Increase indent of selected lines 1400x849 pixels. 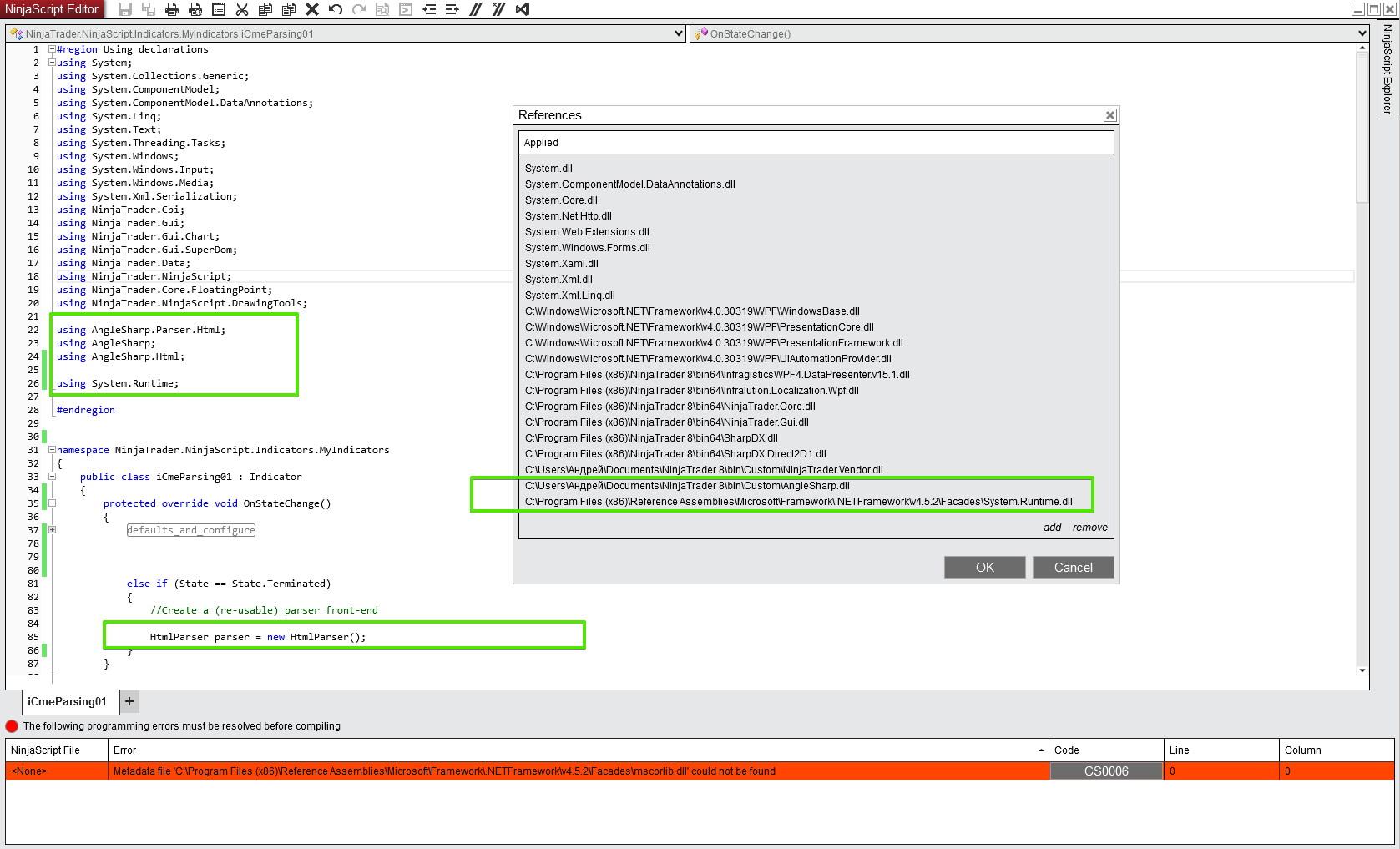[x=452, y=9]
